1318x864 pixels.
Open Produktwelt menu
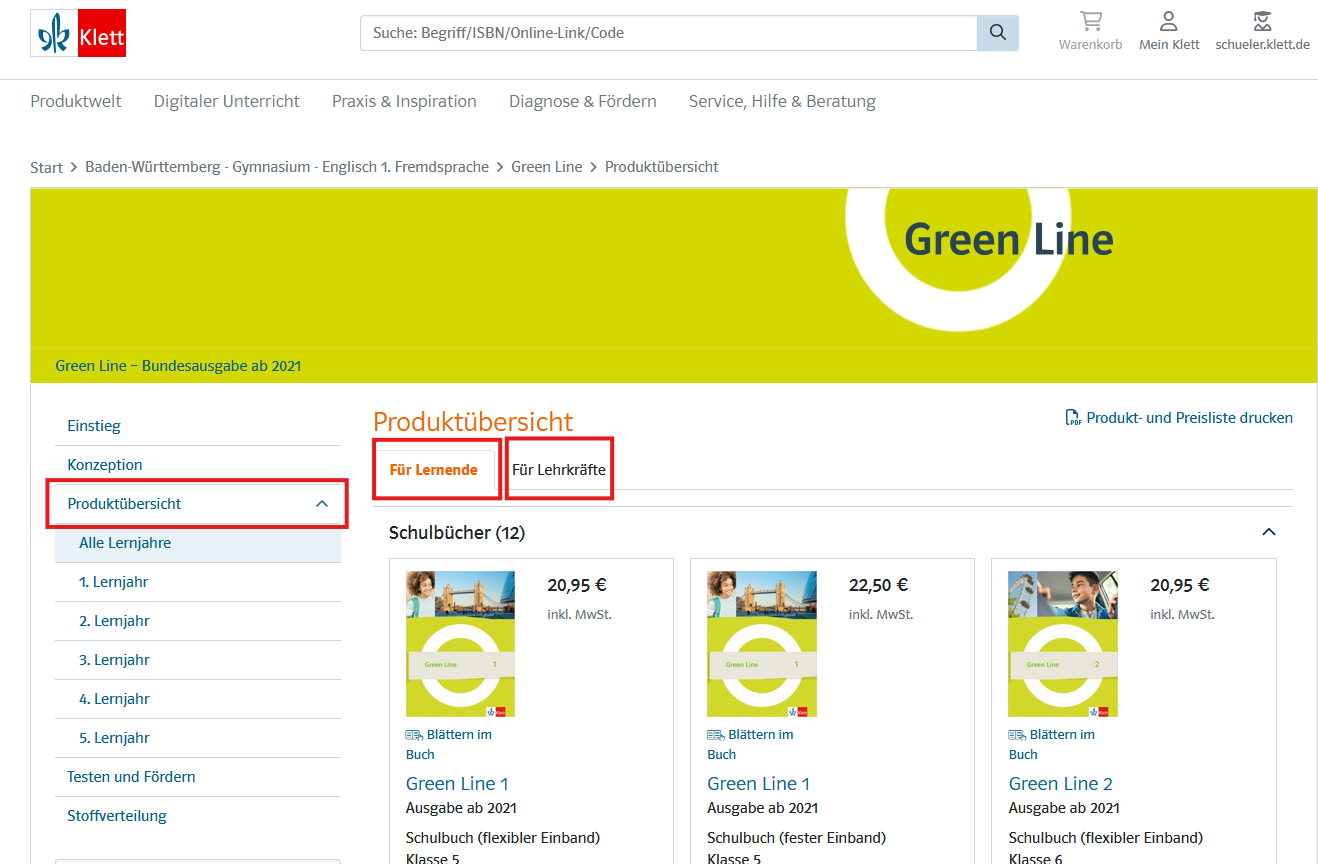(x=76, y=101)
